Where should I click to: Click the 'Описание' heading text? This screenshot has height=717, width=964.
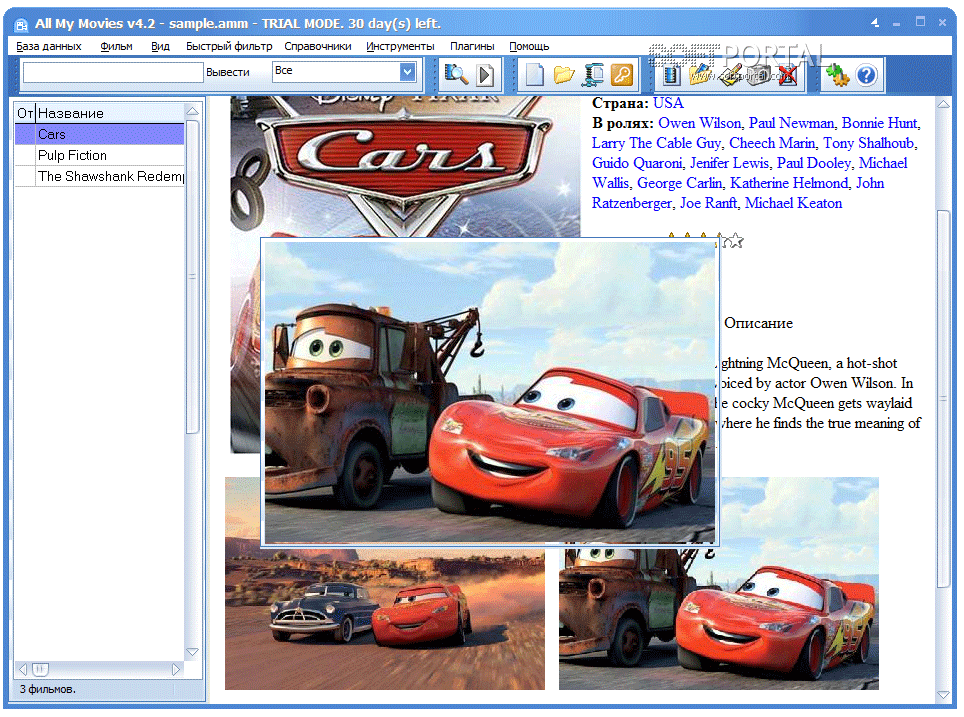(758, 323)
